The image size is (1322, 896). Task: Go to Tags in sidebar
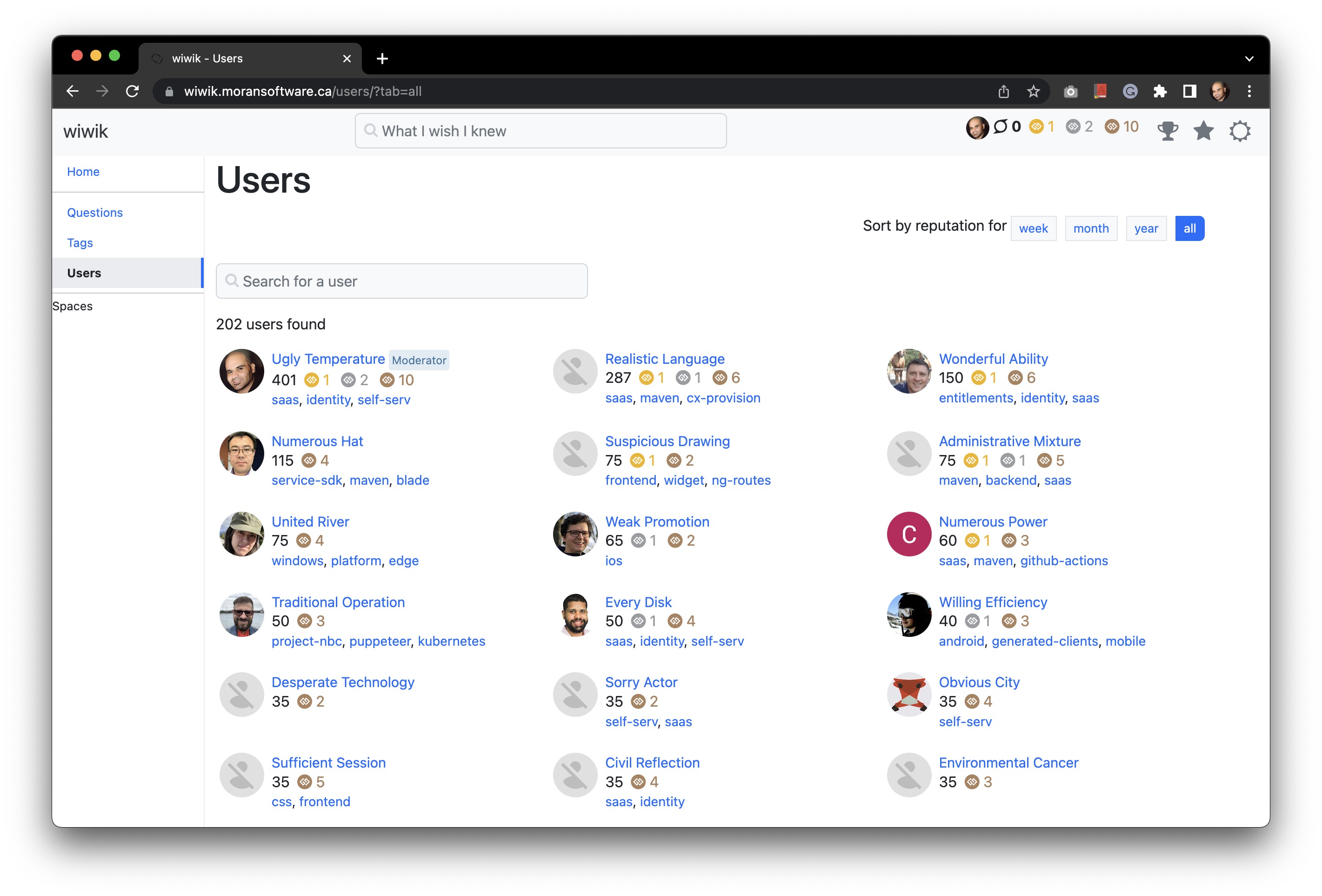[x=80, y=243]
